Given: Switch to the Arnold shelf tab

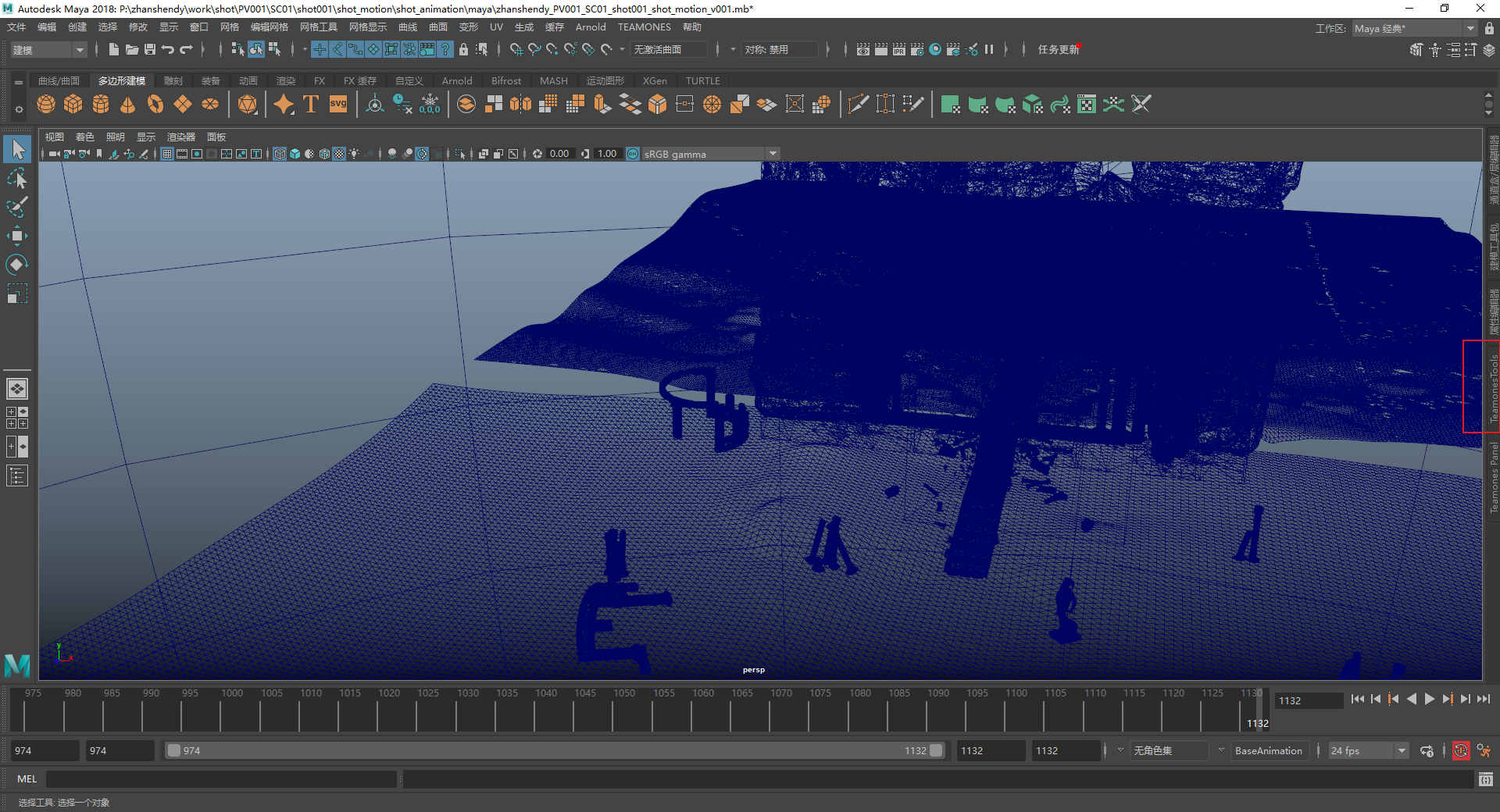Looking at the screenshot, I should [456, 81].
